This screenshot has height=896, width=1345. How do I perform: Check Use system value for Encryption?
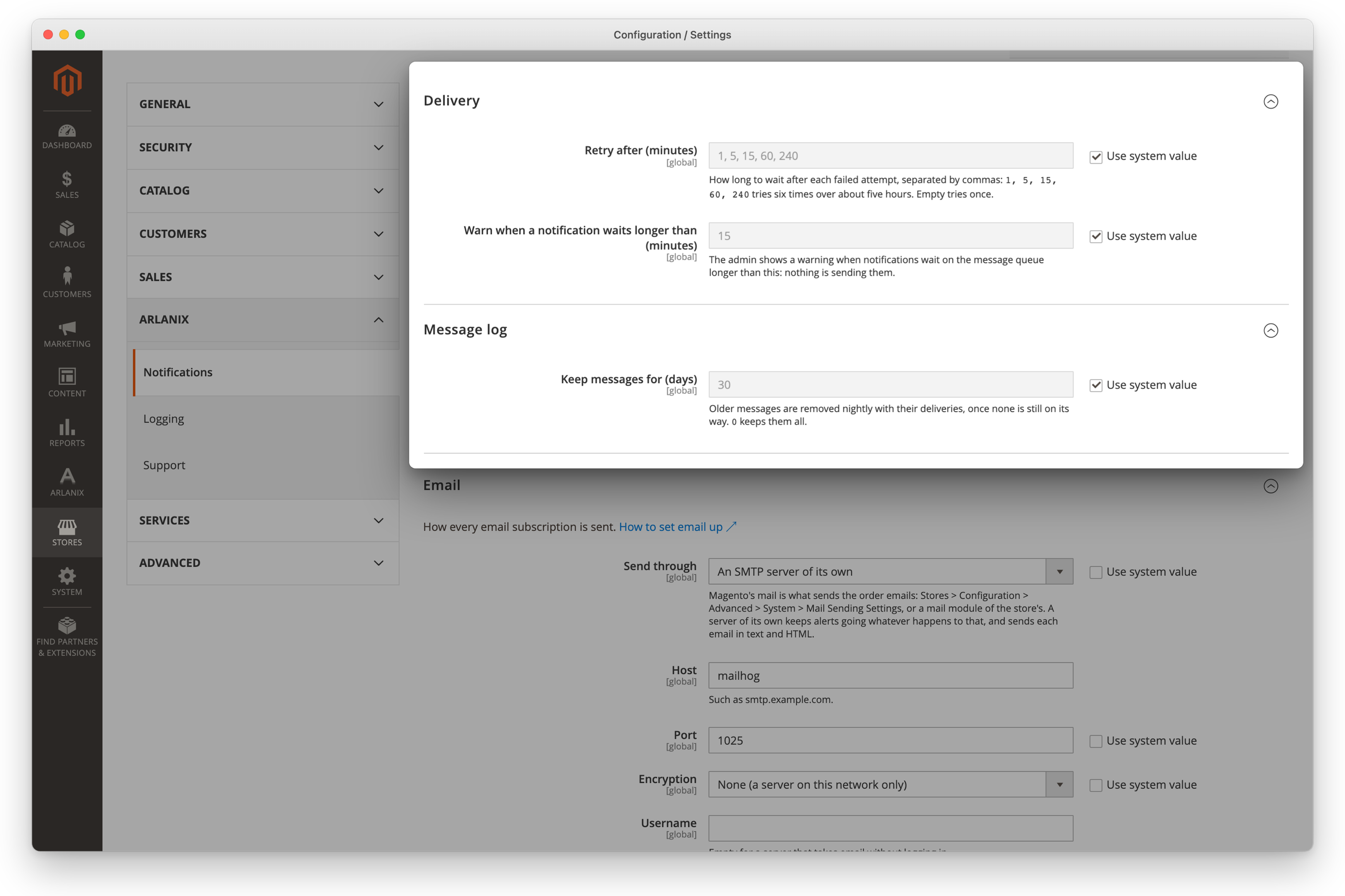click(x=1095, y=785)
